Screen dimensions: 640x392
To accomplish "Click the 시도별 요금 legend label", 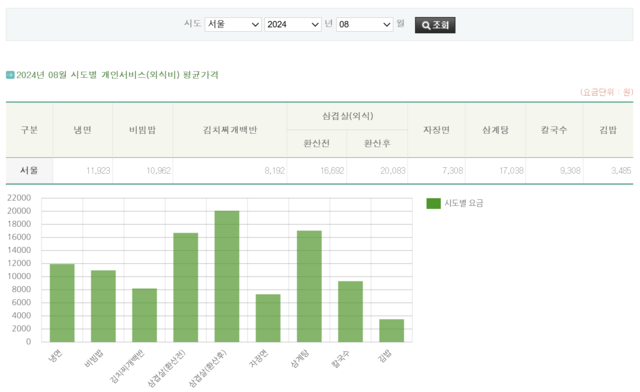I will [464, 203].
